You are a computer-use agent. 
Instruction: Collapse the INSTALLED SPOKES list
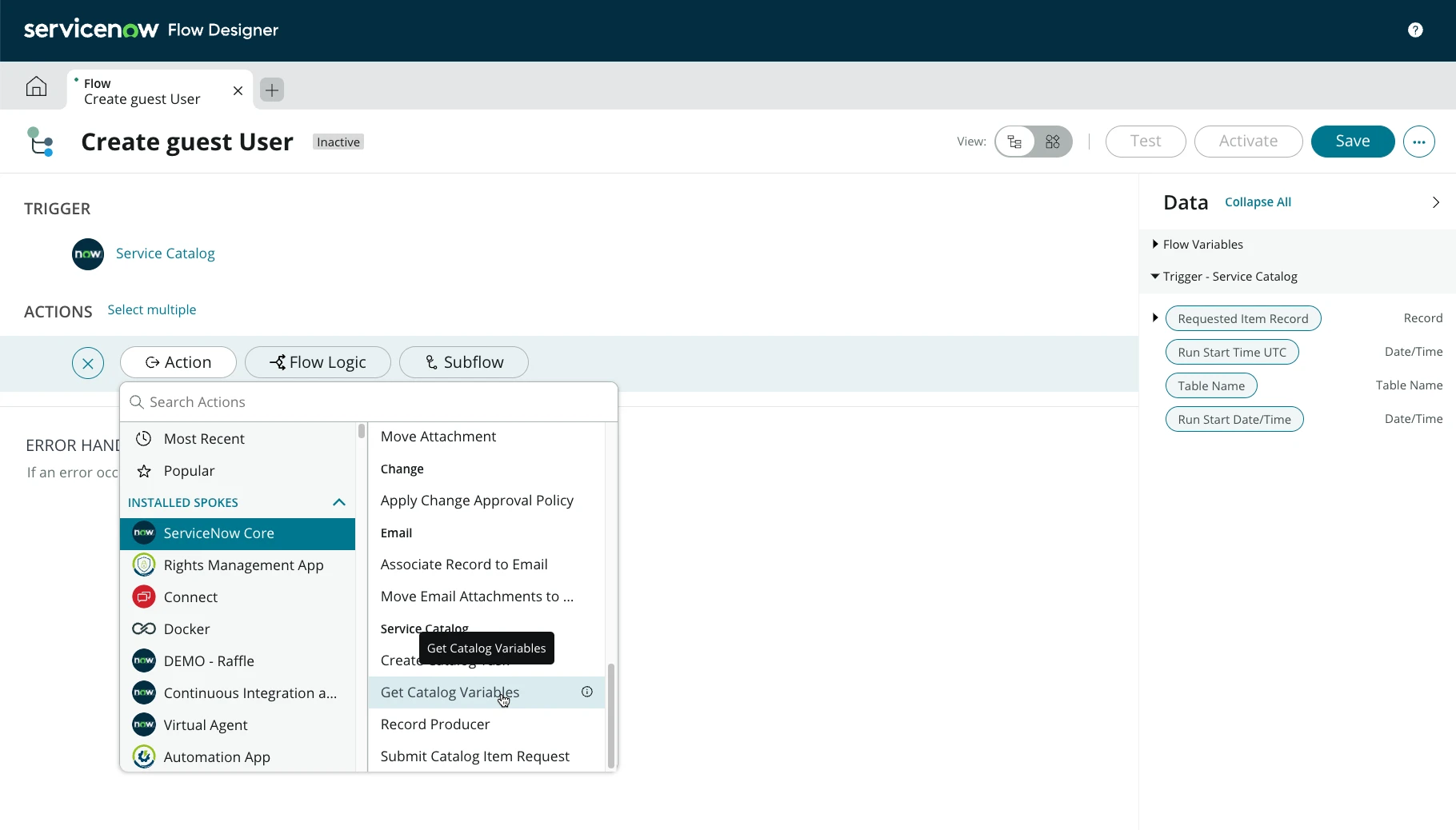point(338,502)
